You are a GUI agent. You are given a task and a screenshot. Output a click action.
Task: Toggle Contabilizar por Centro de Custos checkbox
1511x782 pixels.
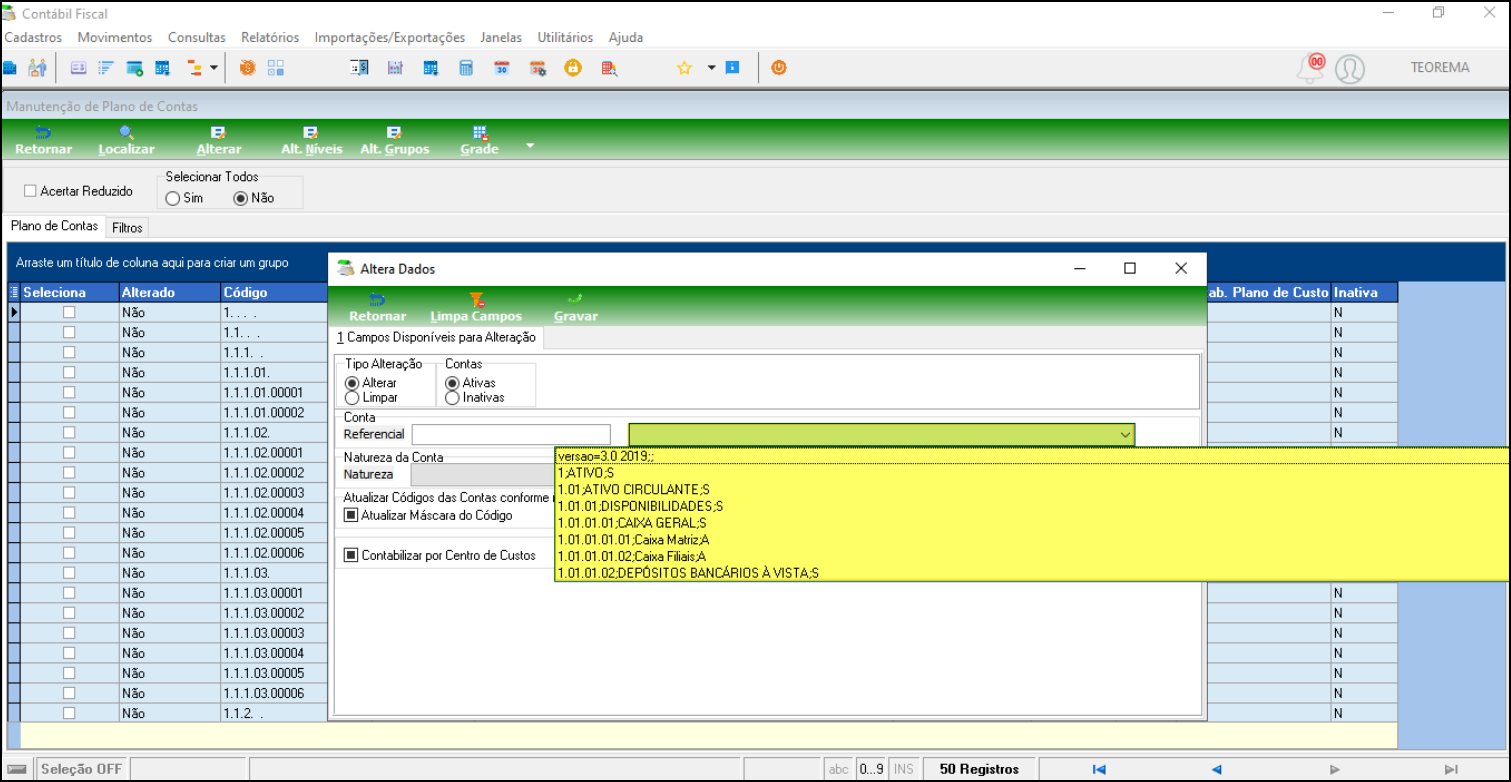(x=351, y=555)
